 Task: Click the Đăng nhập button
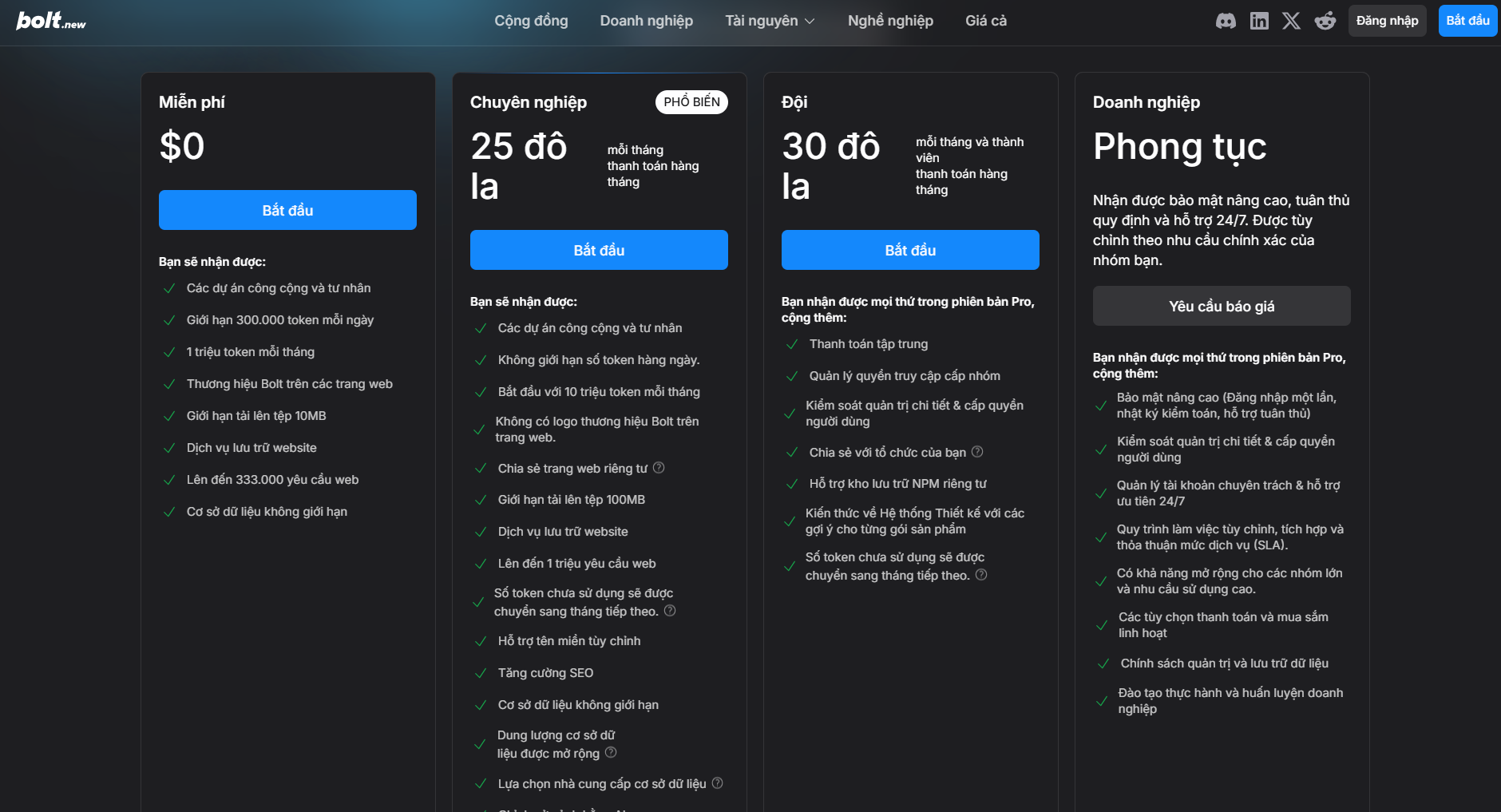click(x=1387, y=21)
